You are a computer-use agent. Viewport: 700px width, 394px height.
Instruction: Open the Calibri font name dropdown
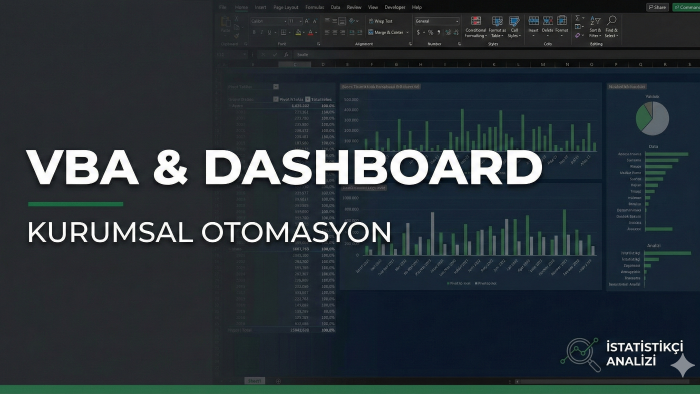(268, 21)
